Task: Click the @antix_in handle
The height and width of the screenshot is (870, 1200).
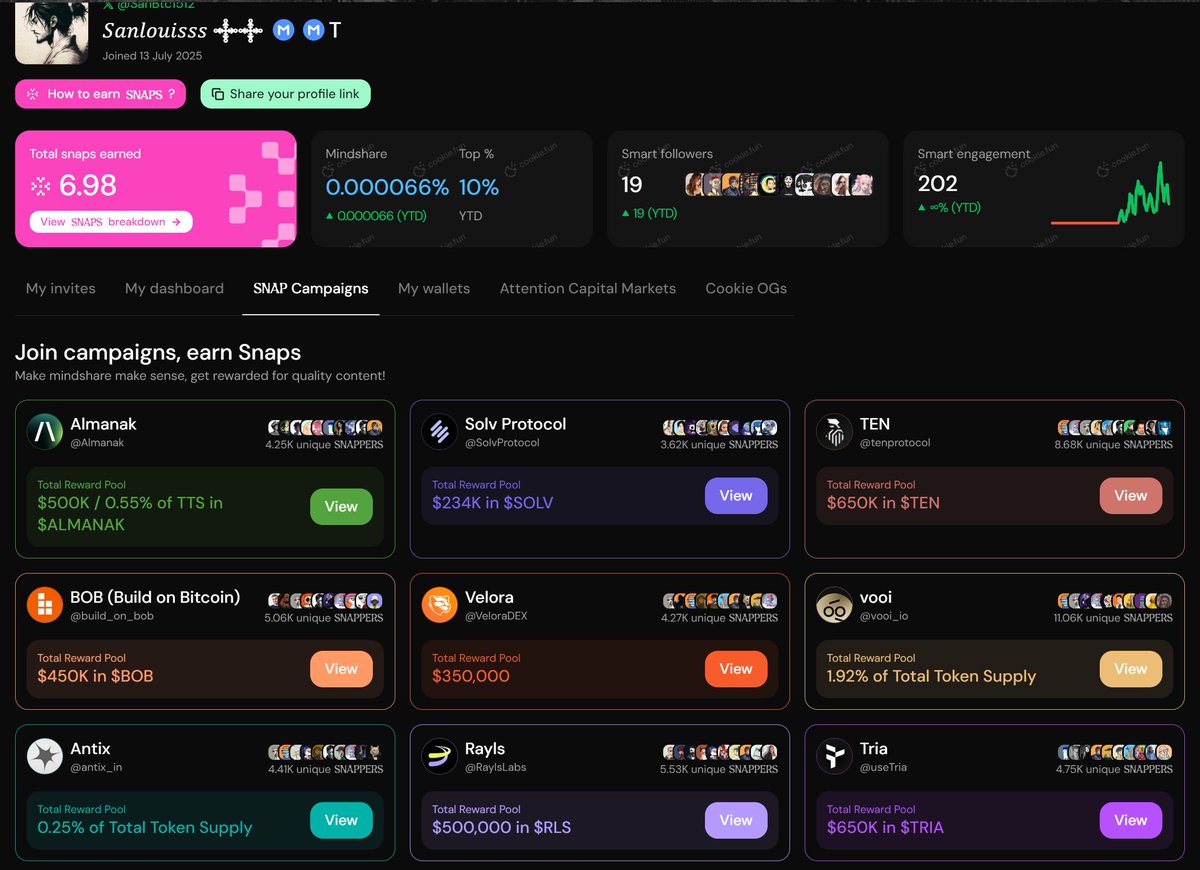Action: coord(96,767)
